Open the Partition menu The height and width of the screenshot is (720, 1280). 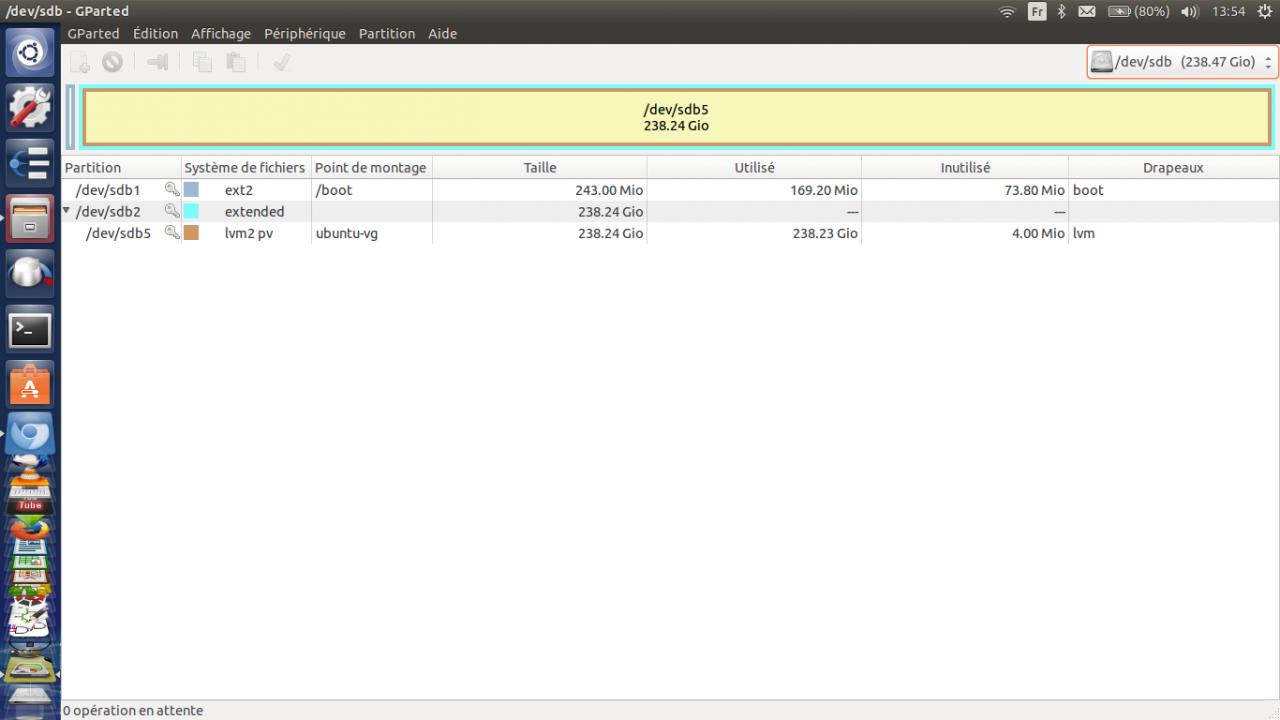[387, 33]
